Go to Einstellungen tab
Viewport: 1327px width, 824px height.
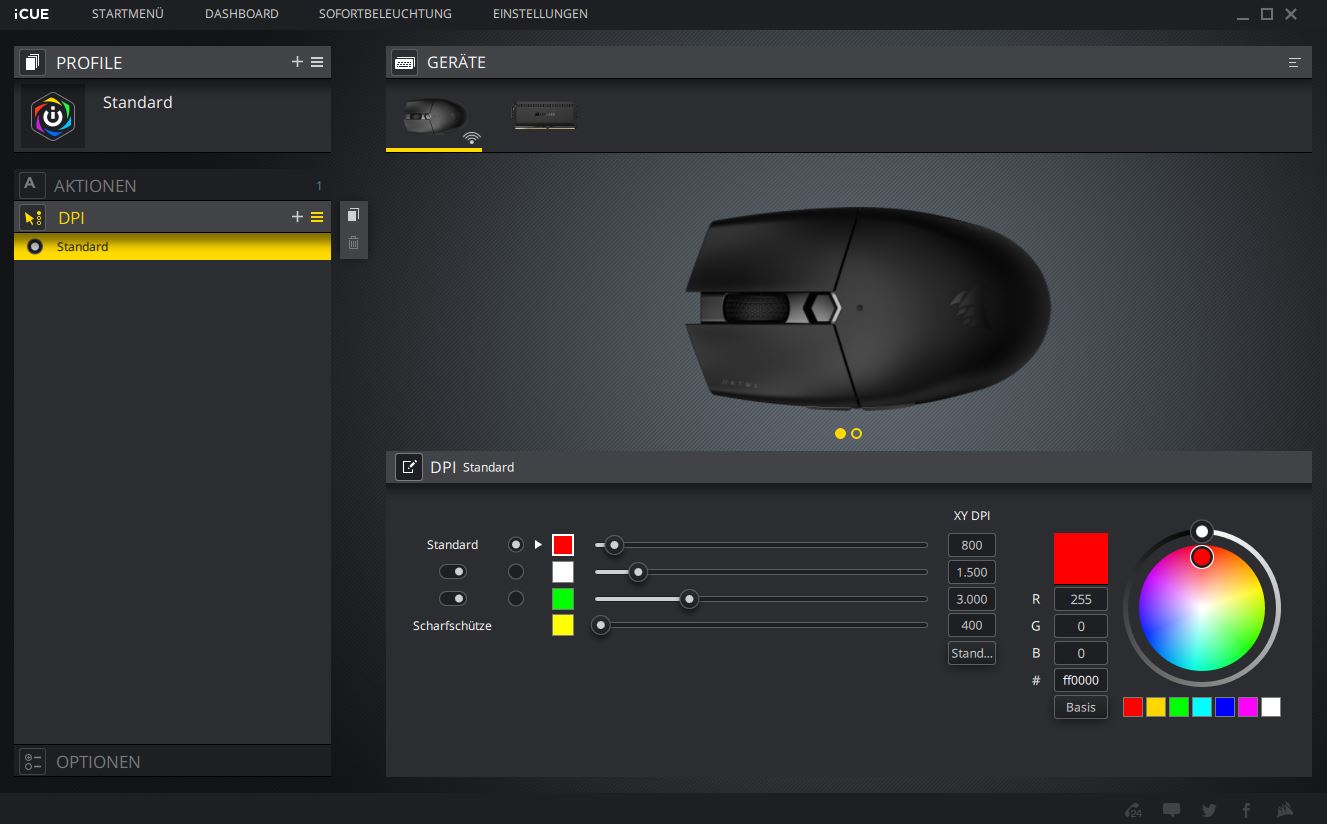540,14
